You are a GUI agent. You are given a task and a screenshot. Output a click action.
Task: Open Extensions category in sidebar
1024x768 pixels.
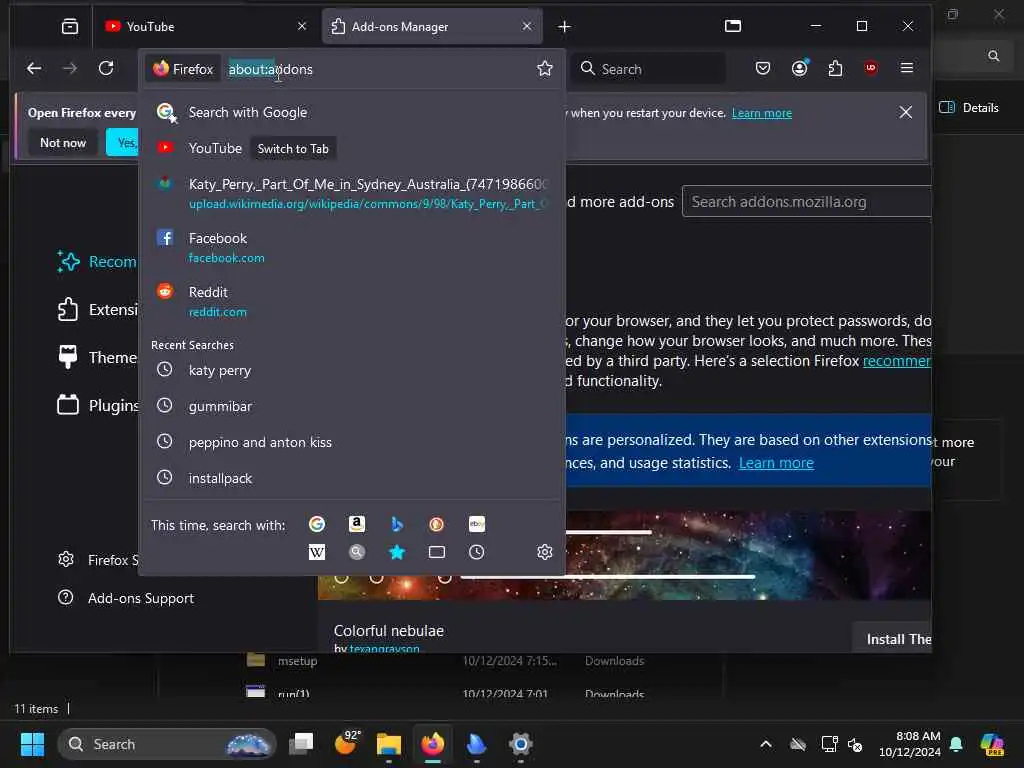(97, 310)
